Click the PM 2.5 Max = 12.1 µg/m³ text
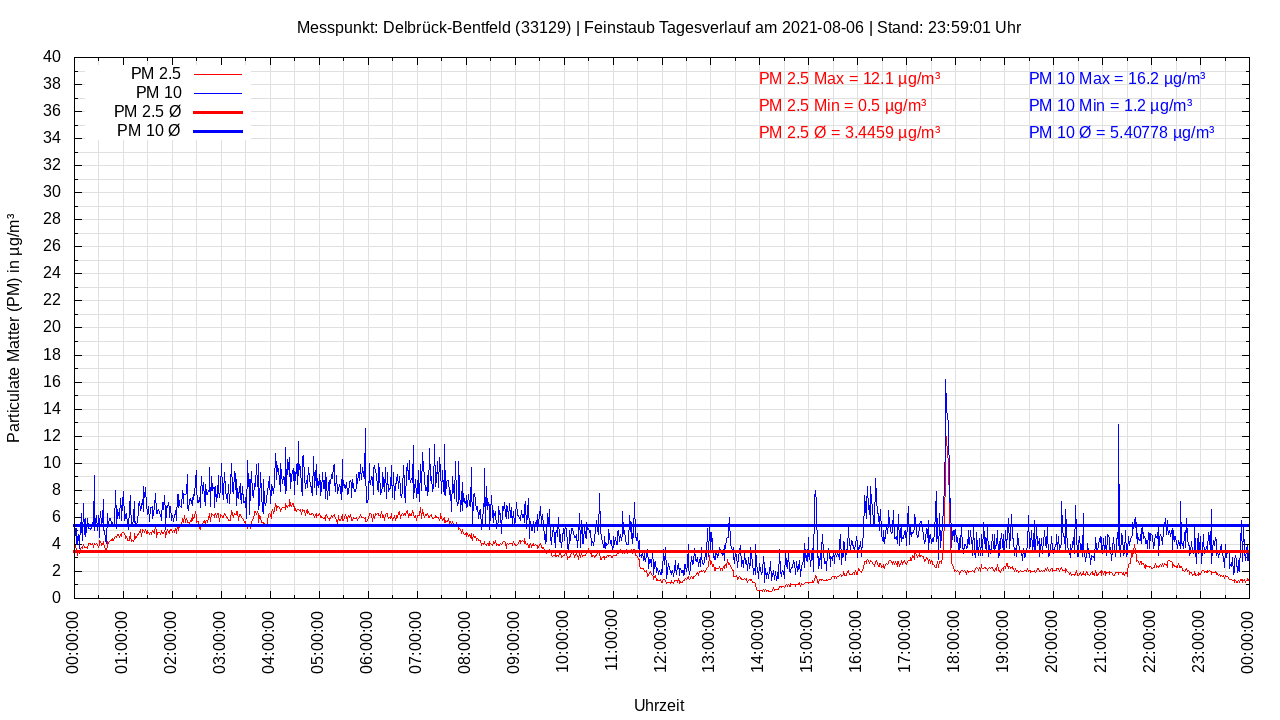 [x=849, y=78]
